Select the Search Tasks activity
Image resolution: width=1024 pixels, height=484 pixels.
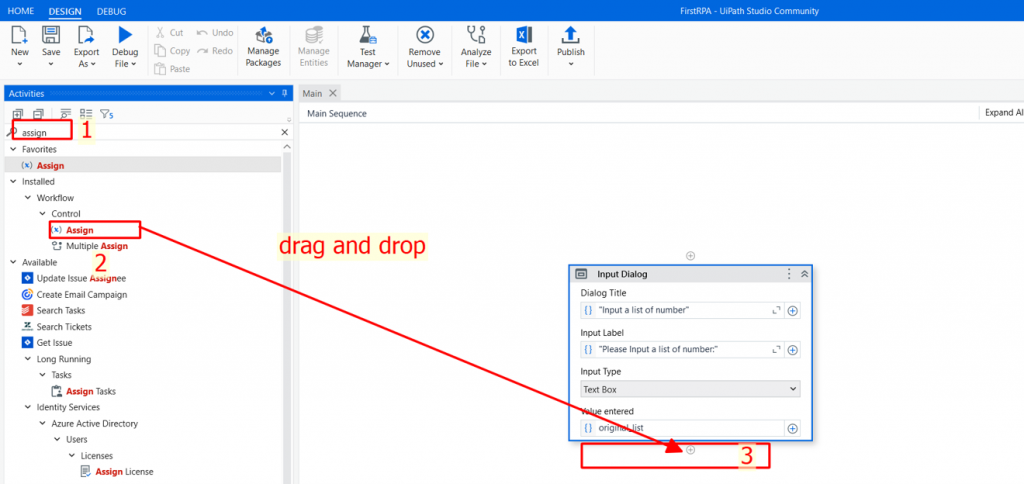[x=61, y=310]
